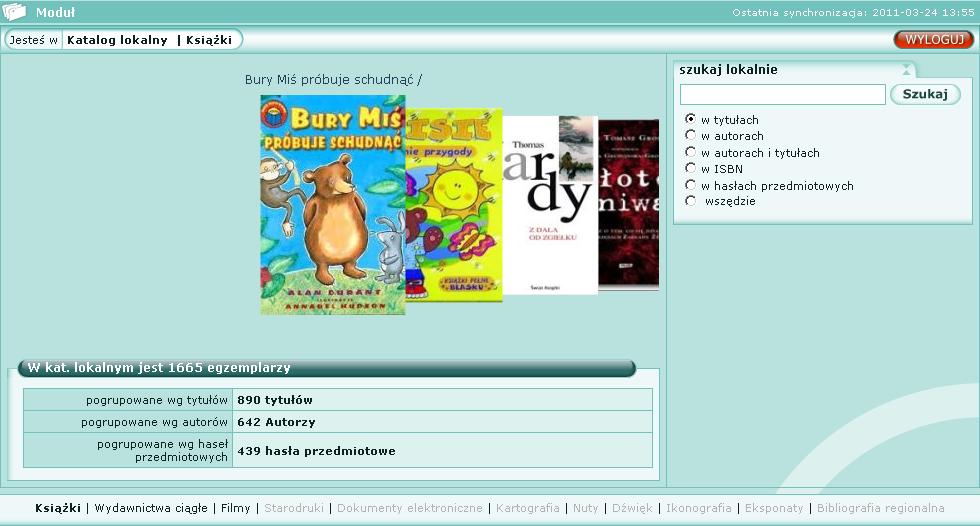Log out with the WYLOGUJ button
The height and width of the screenshot is (526, 980).
(x=934, y=39)
